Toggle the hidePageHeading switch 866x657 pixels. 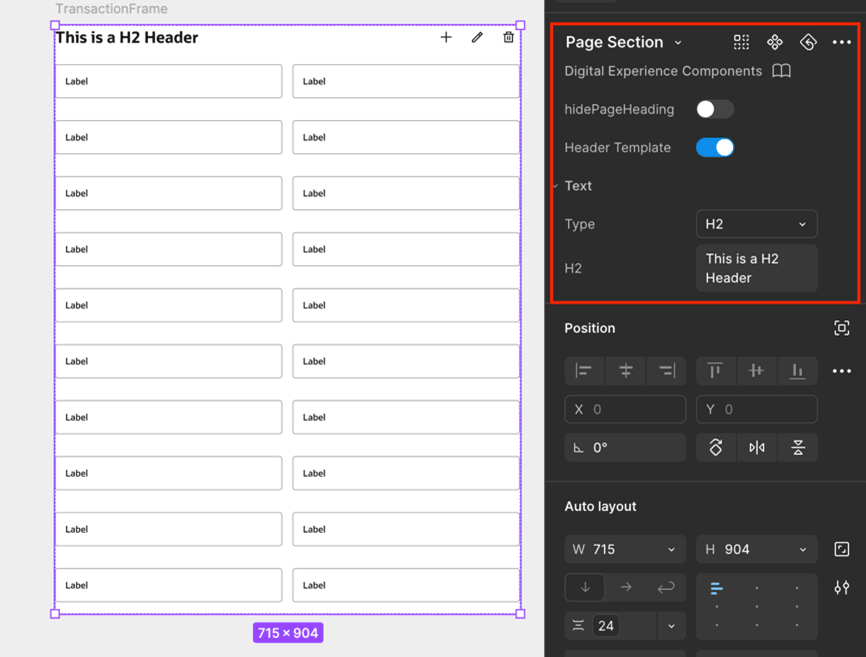tap(714, 109)
